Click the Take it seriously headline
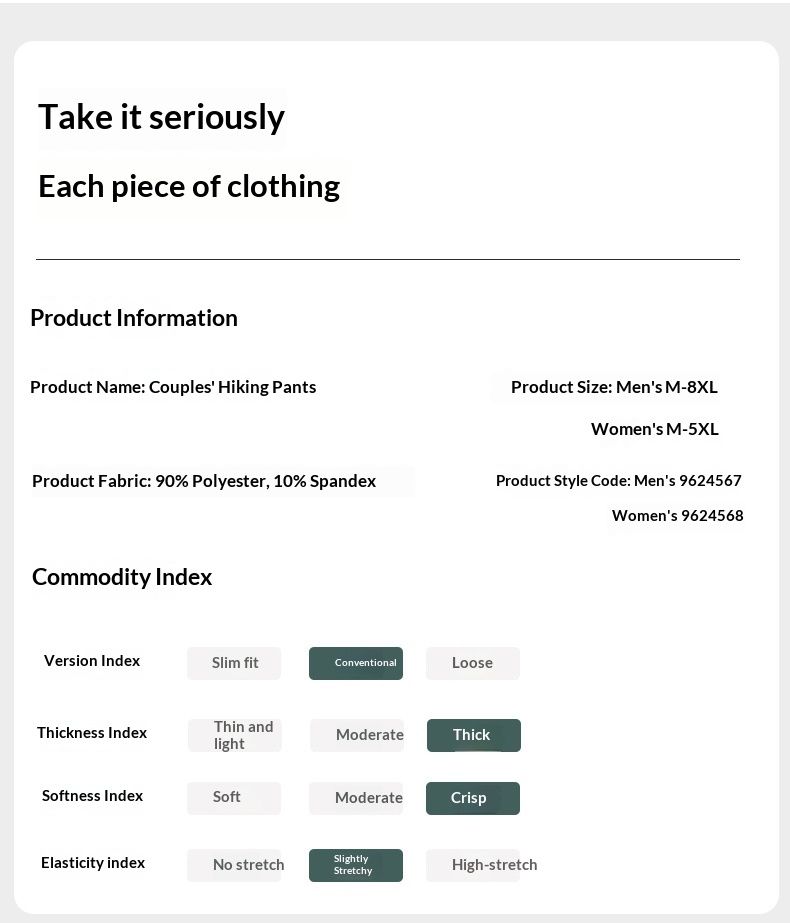 [x=161, y=117]
